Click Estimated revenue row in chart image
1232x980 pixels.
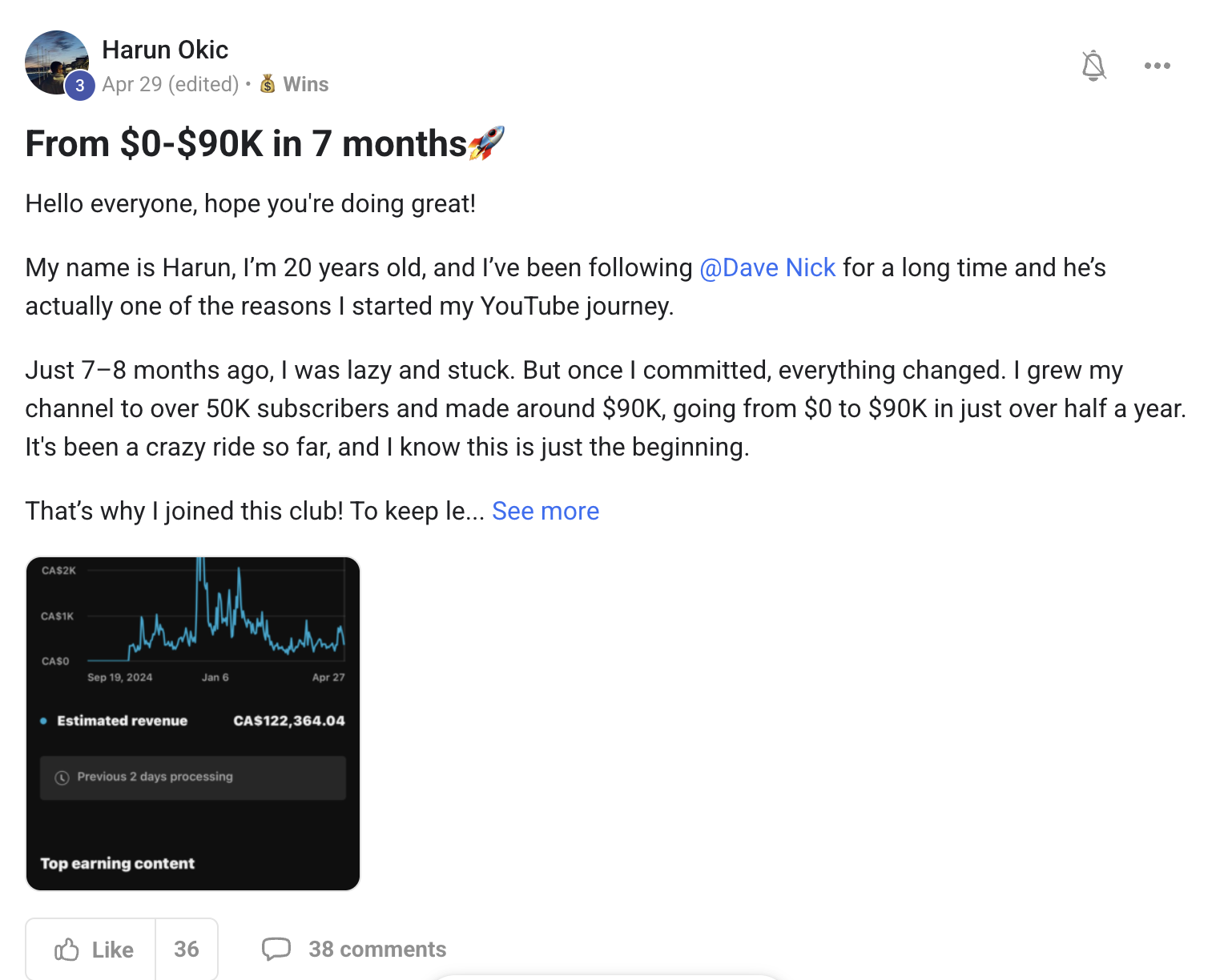click(x=193, y=721)
